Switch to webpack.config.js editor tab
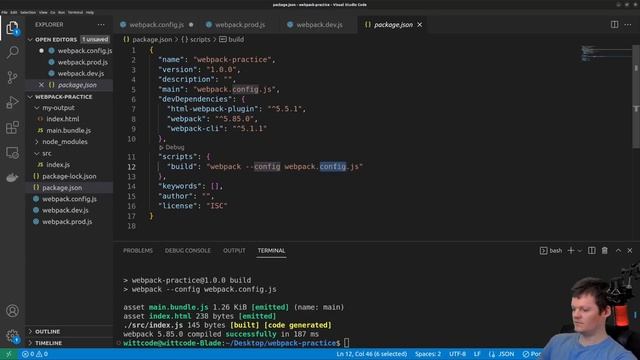This screenshot has width=640, height=360. [x=156, y=25]
